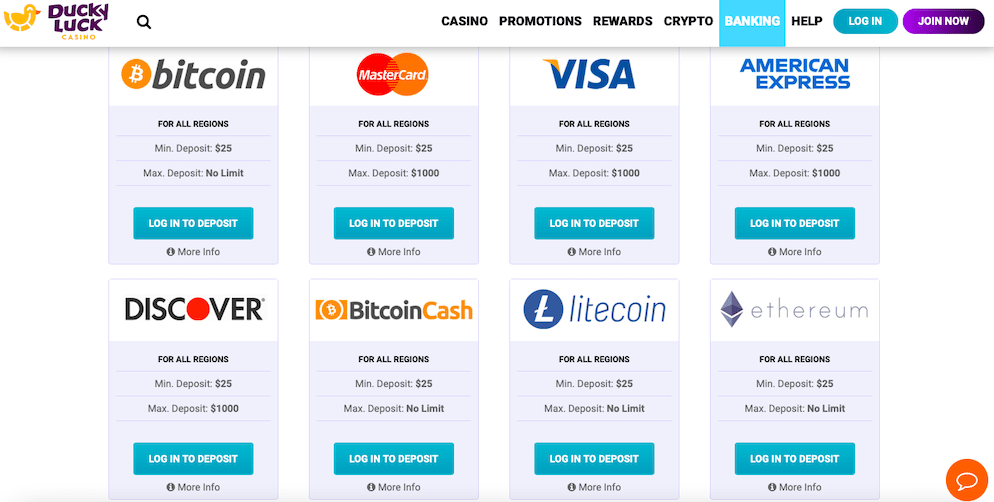Image resolution: width=994 pixels, height=502 pixels.
Task: Click the Bitcoin logo card
Action: [193, 74]
